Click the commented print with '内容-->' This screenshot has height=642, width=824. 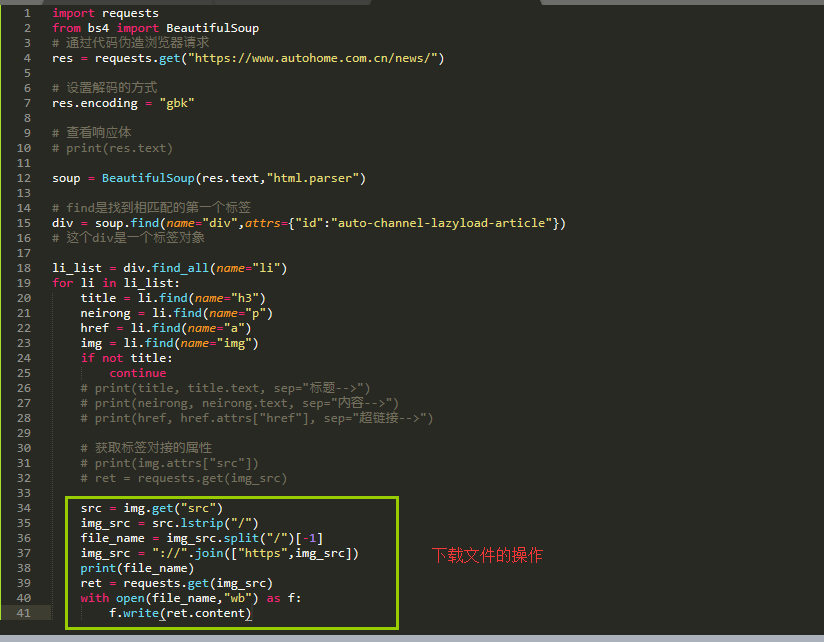240,403
